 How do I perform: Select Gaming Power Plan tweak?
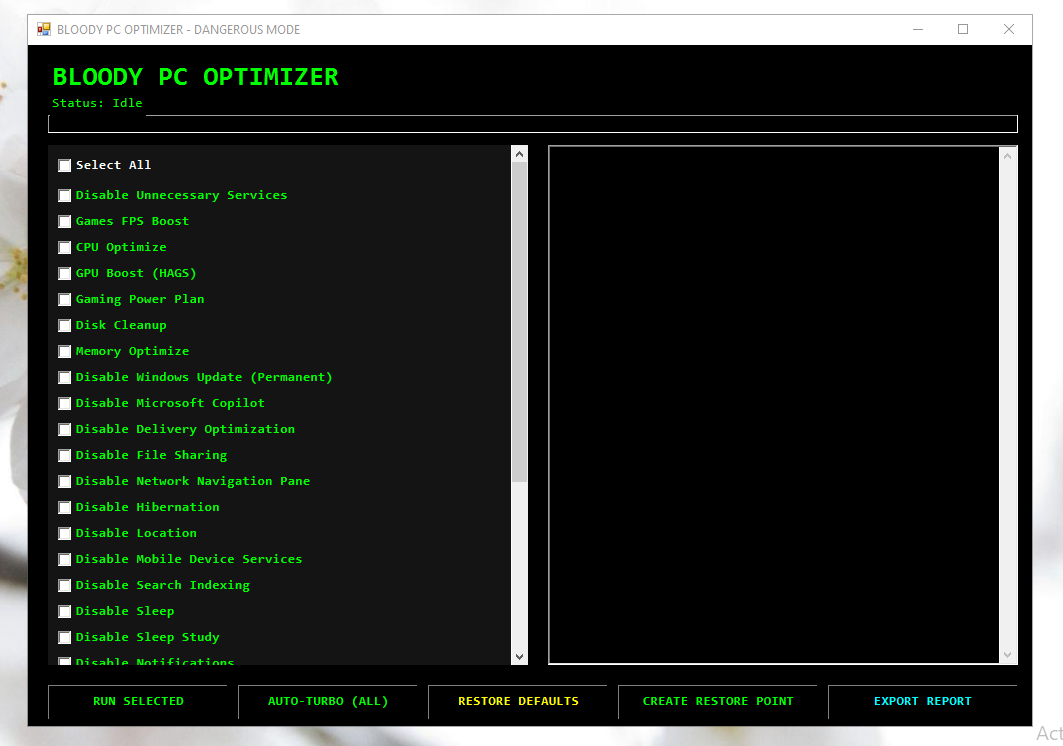click(65, 299)
